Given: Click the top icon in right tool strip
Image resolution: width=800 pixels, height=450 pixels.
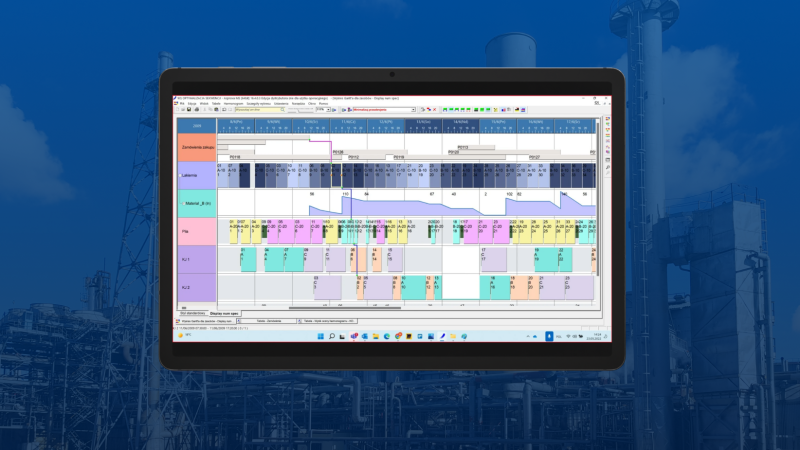Looking at the screenshot, I should click(608, 117).
